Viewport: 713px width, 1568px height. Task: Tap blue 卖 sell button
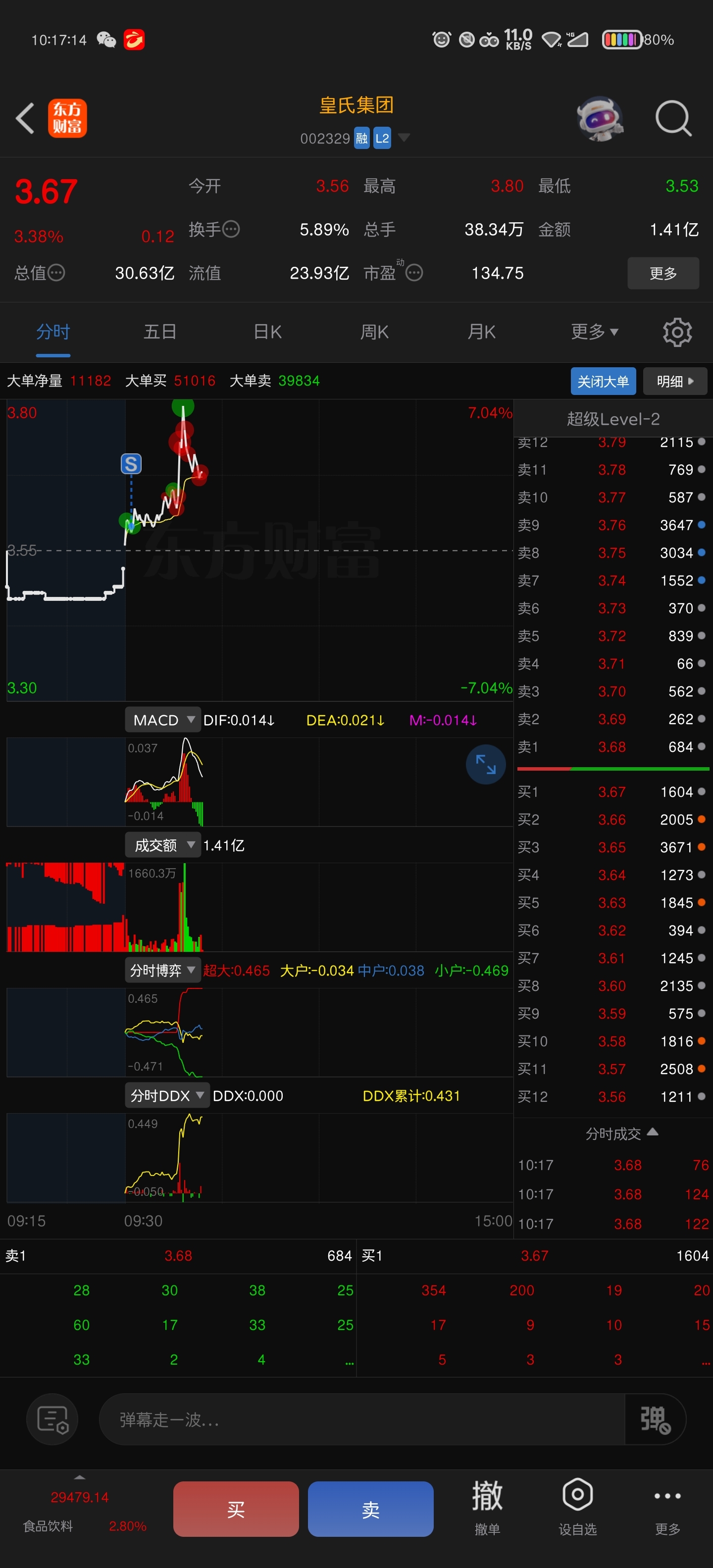click(370, 1508)
